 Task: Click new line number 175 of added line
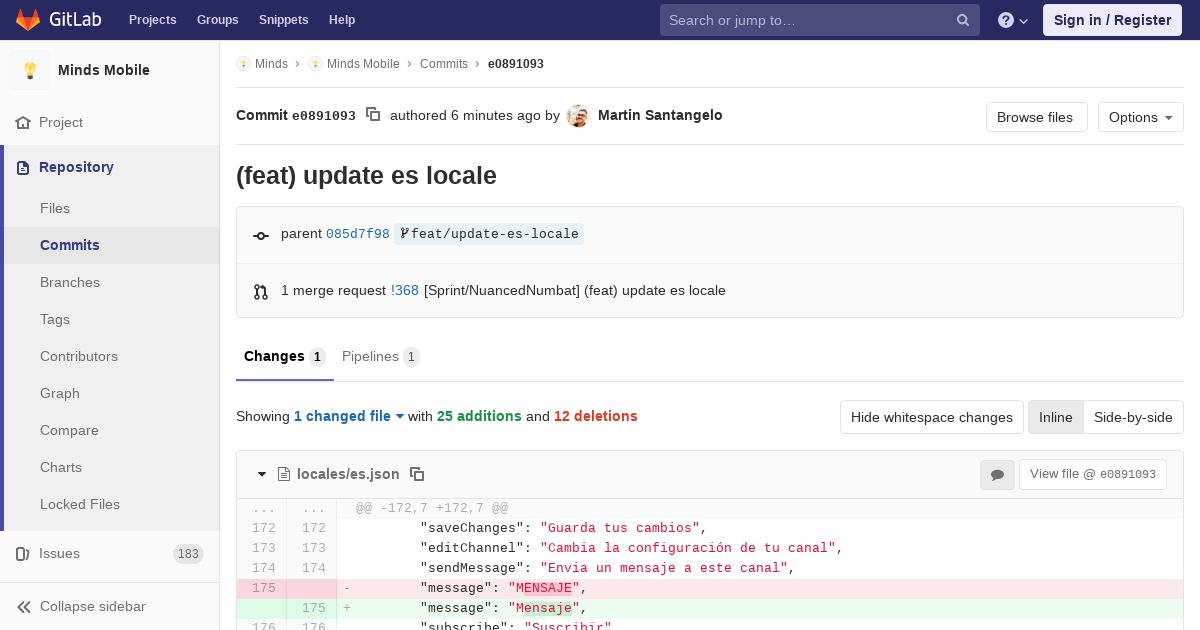click(x=313, y=608)
